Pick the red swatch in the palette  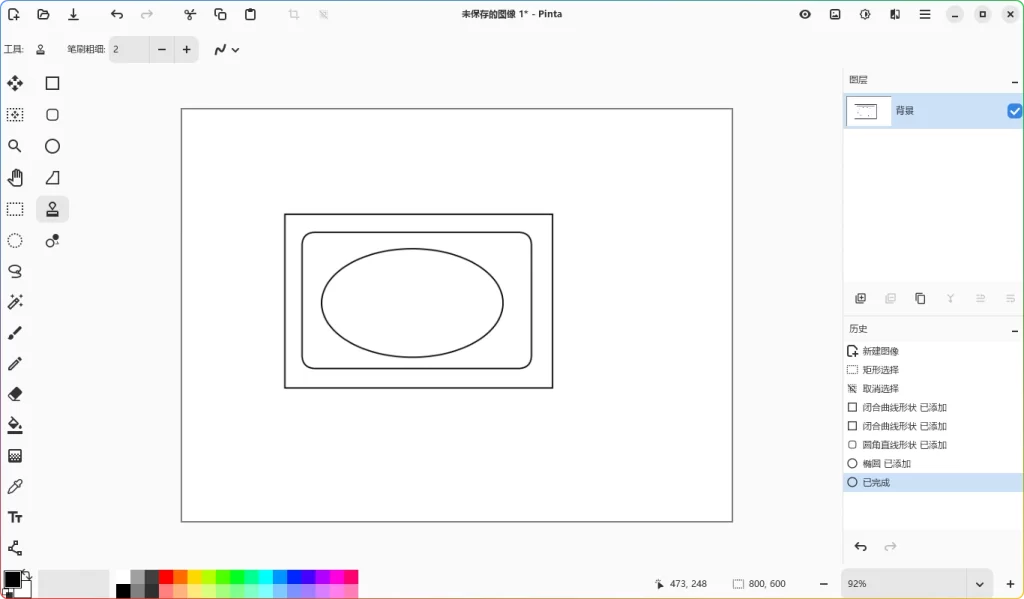pos(166,577)
